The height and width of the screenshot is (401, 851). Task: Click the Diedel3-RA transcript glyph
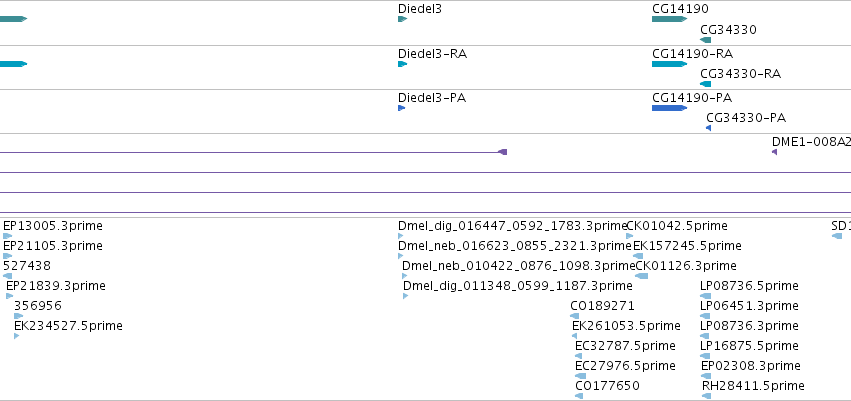click(x=402, y=64)
